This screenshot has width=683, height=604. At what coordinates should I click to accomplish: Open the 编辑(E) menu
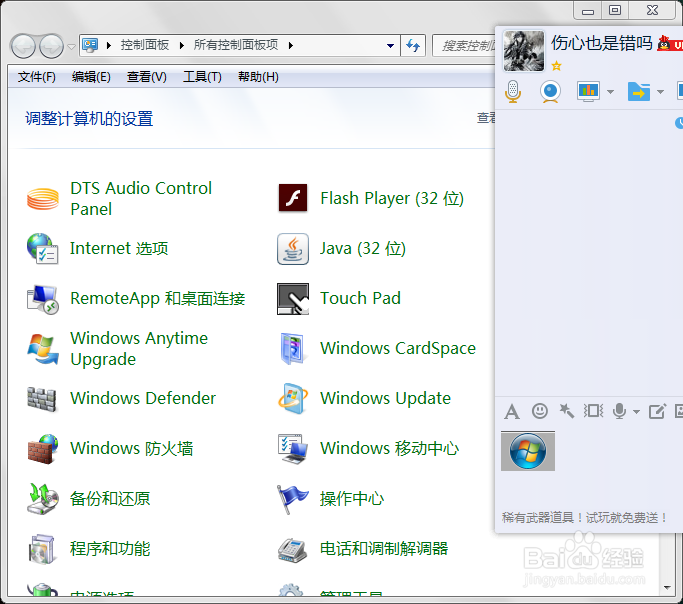point(91,77)
